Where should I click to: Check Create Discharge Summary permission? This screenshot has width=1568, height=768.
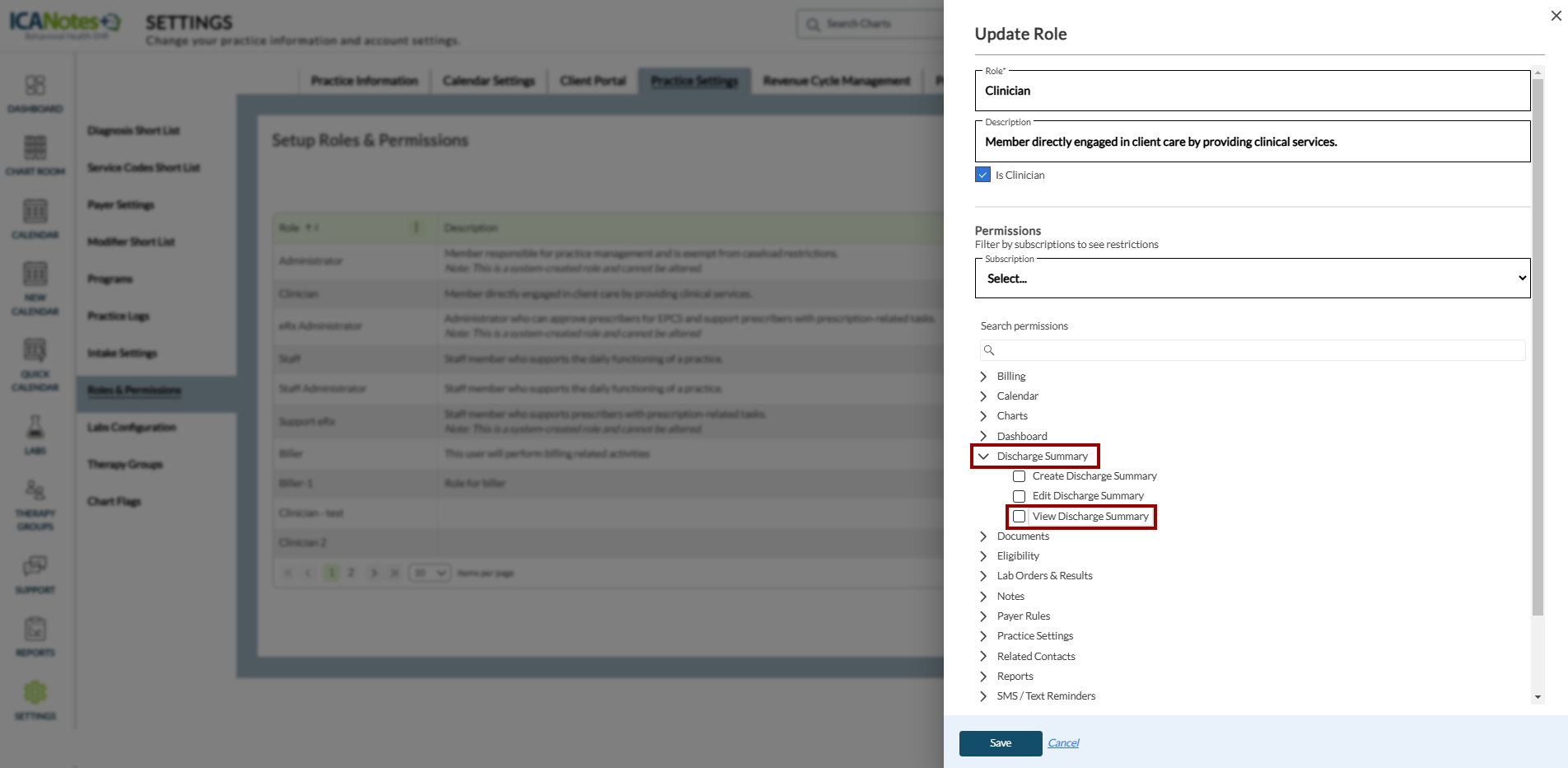1019,476
